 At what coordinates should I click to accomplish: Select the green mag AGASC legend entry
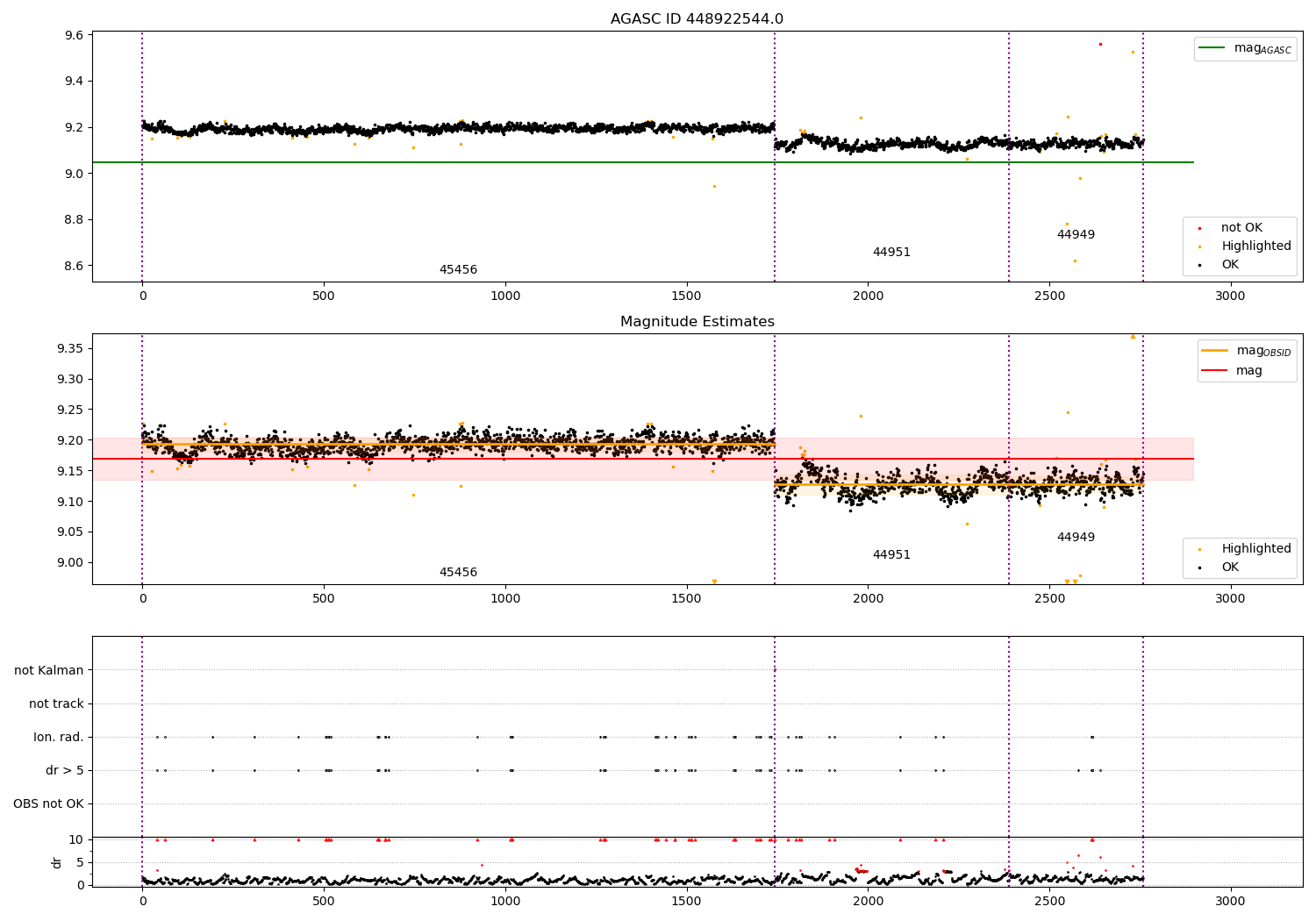click(x=1245, y=48)
